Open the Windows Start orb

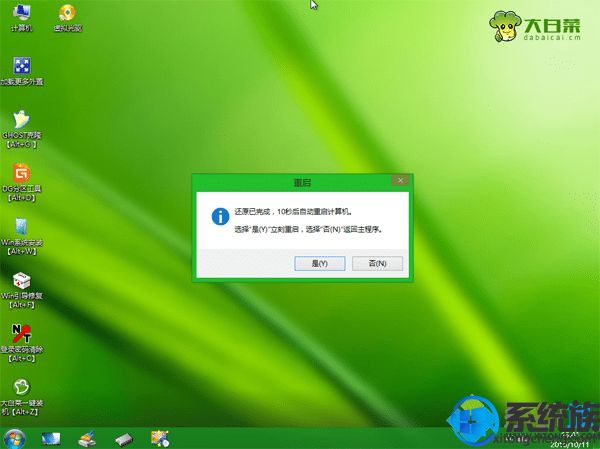(14, 439)
